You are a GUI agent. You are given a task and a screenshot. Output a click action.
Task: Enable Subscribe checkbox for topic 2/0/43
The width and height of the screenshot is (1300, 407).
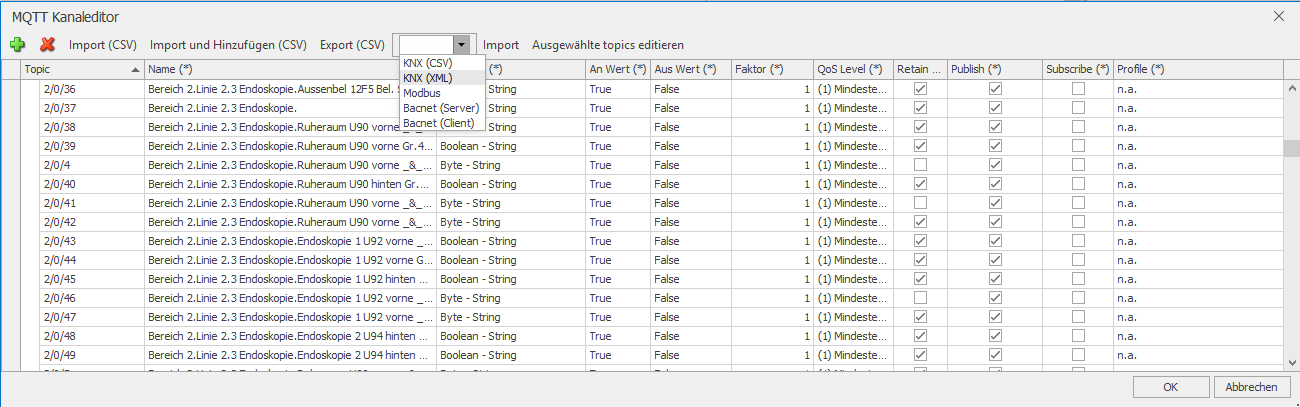pos(1078,241)
